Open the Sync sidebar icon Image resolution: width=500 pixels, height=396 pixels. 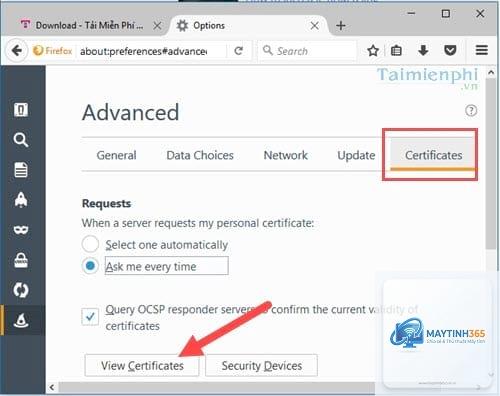click(x=21, y=290)
